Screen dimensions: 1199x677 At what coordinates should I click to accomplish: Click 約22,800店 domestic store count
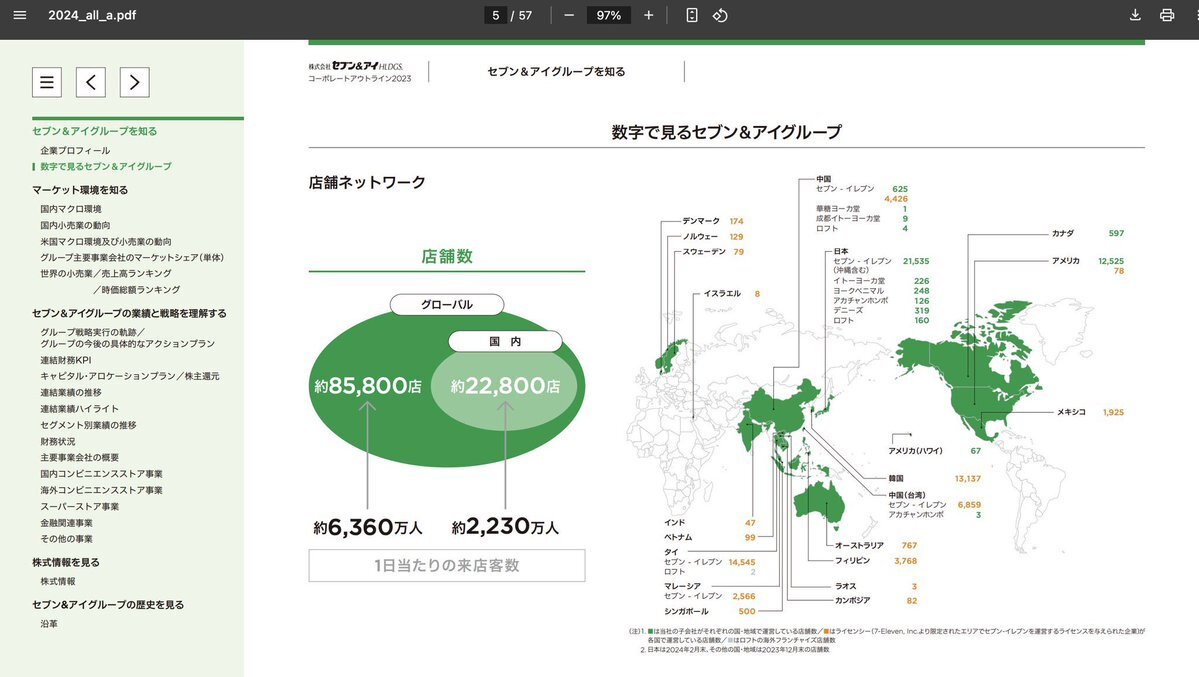505,386
